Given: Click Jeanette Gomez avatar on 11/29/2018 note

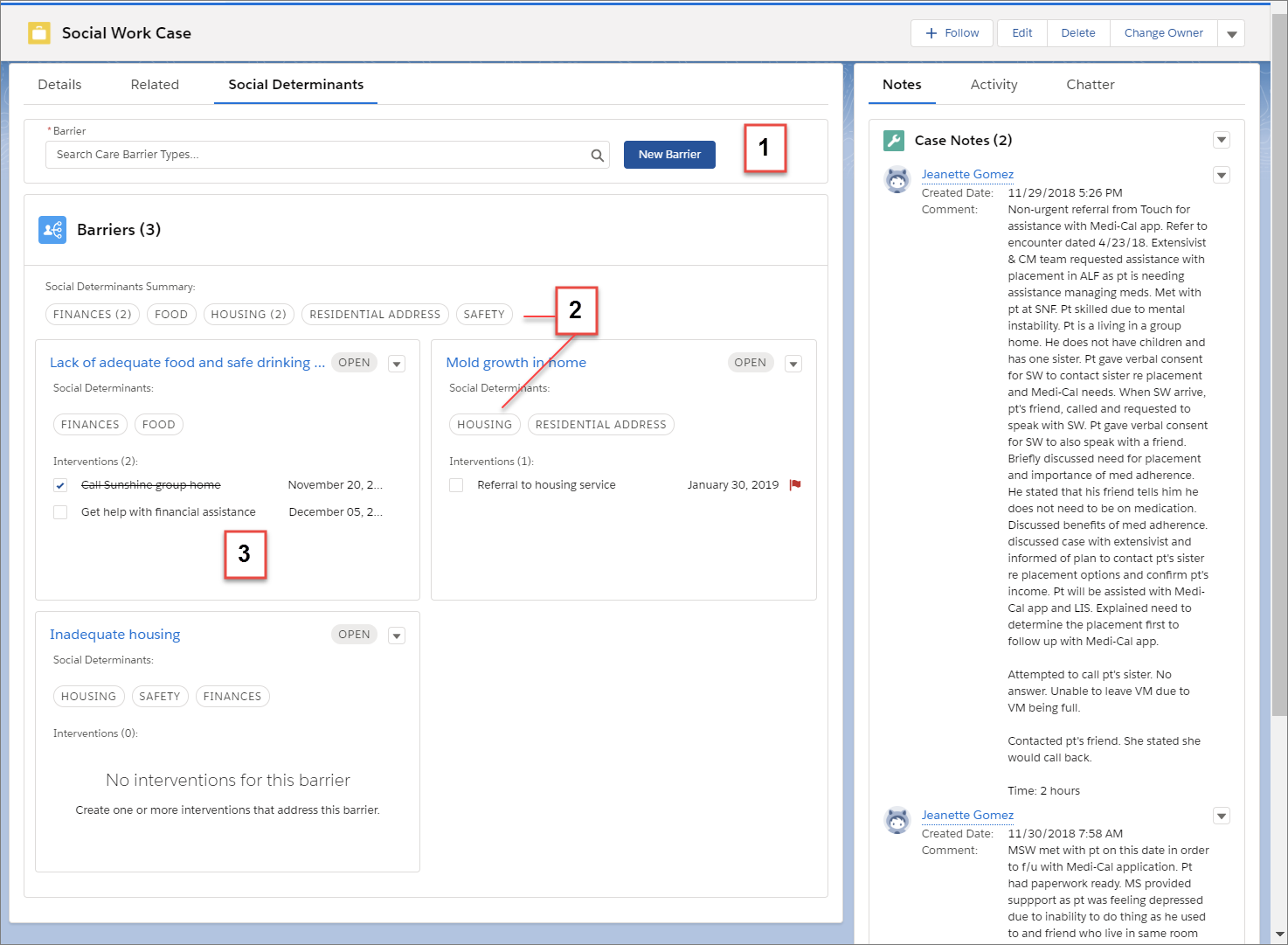Looking at the screenshot, I should [x=897, y=179].
